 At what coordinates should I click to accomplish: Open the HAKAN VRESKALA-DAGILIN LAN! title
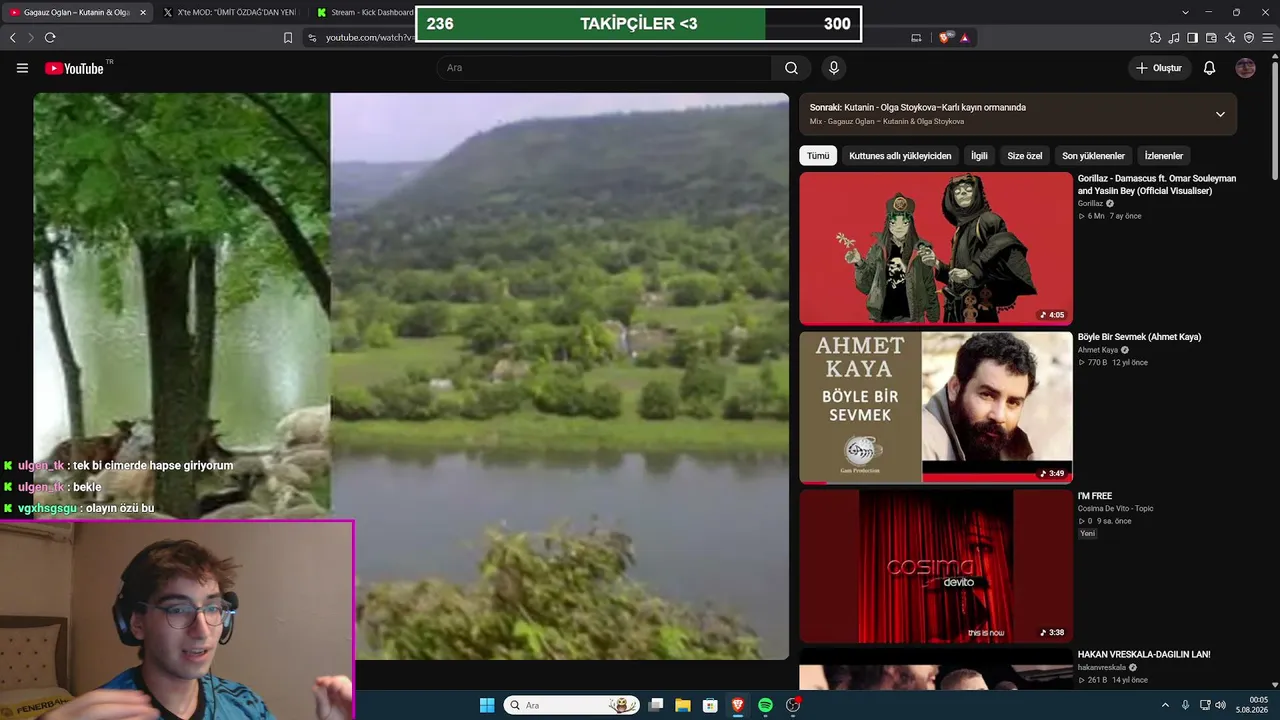coord(1144,654)
